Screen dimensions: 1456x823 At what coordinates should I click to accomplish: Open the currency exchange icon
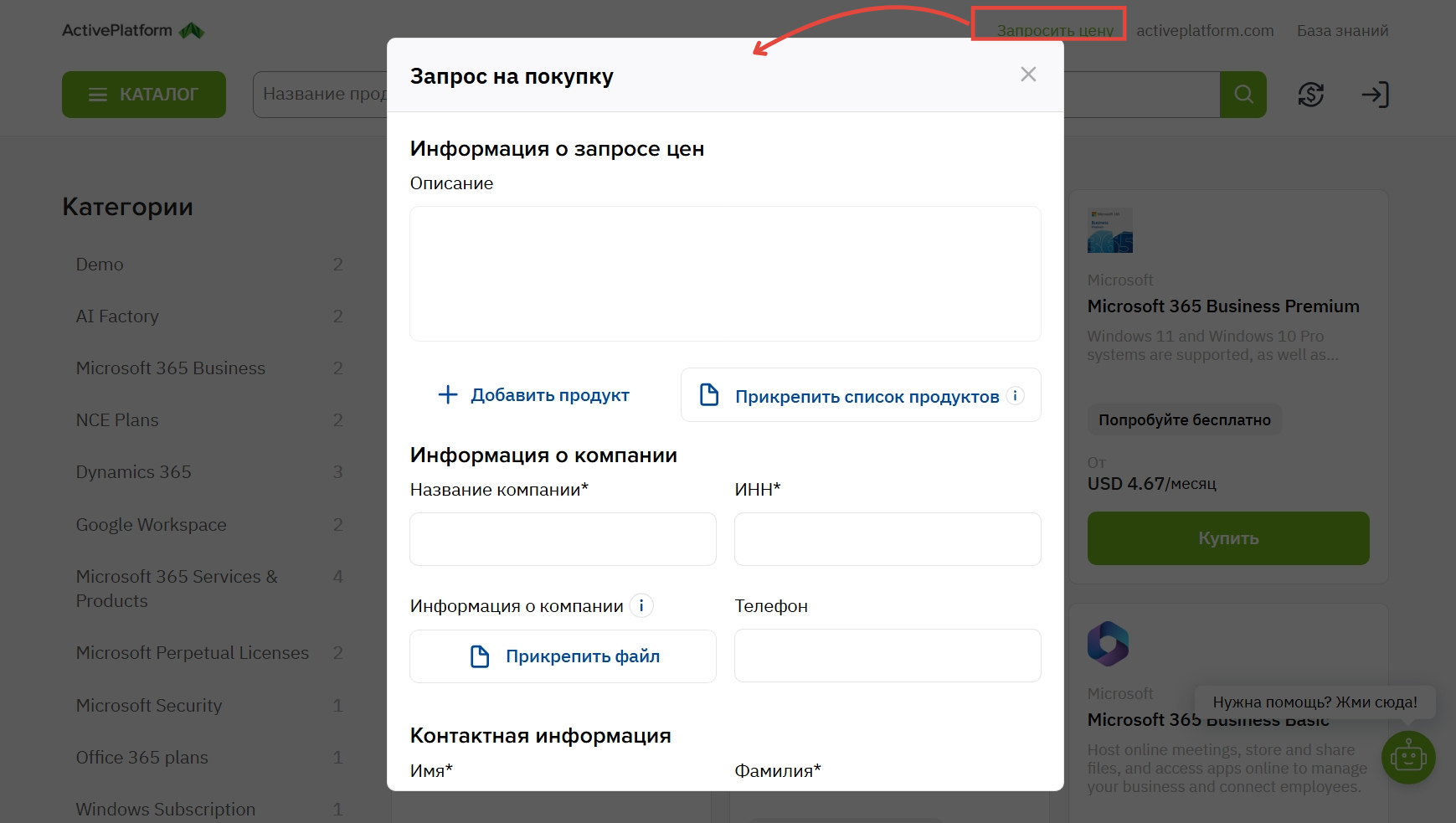[1310, 95]
